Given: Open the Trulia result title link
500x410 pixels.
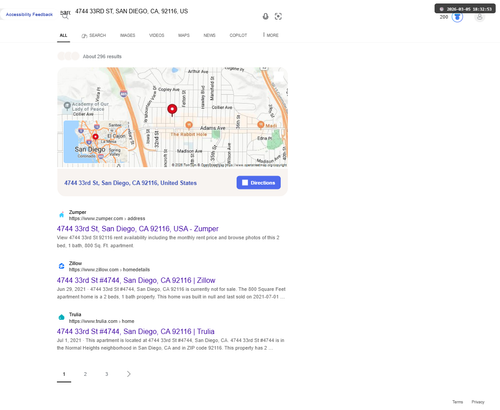Looking at the screenshot, I should 136,332.
